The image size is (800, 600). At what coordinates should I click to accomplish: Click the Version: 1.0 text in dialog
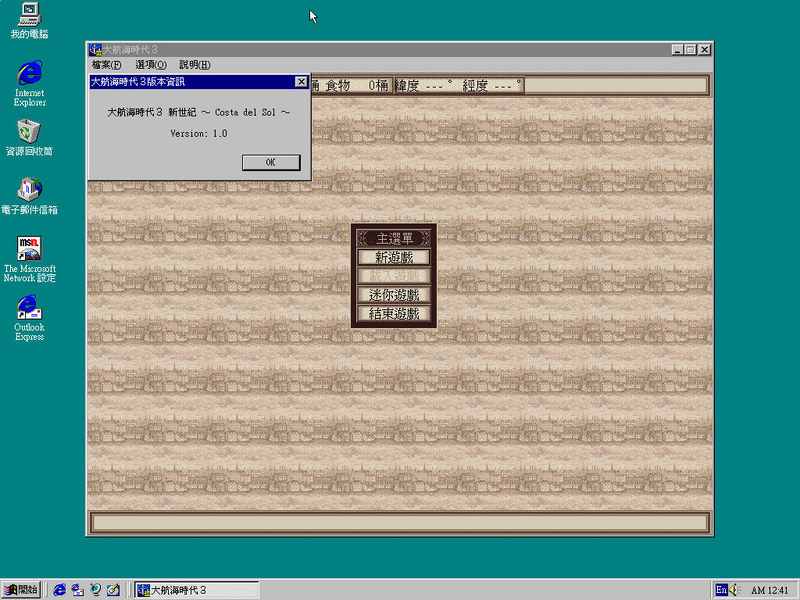[x=198, y=134]
